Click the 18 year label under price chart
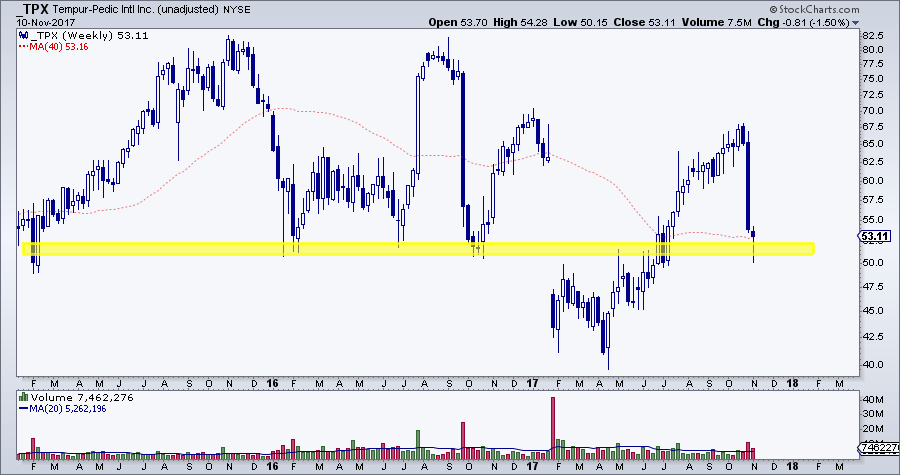Viewport: 900px width, 475px height. (x=793, y=383)
